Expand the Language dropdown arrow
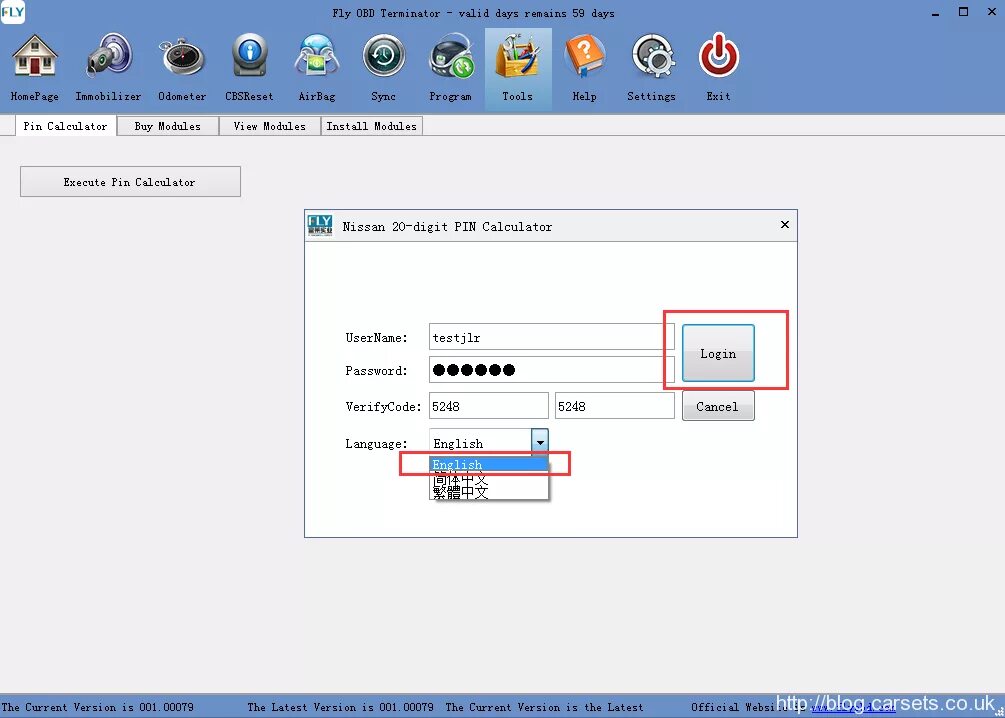This screenshot has height=718, width=1005. coord(540,442)
